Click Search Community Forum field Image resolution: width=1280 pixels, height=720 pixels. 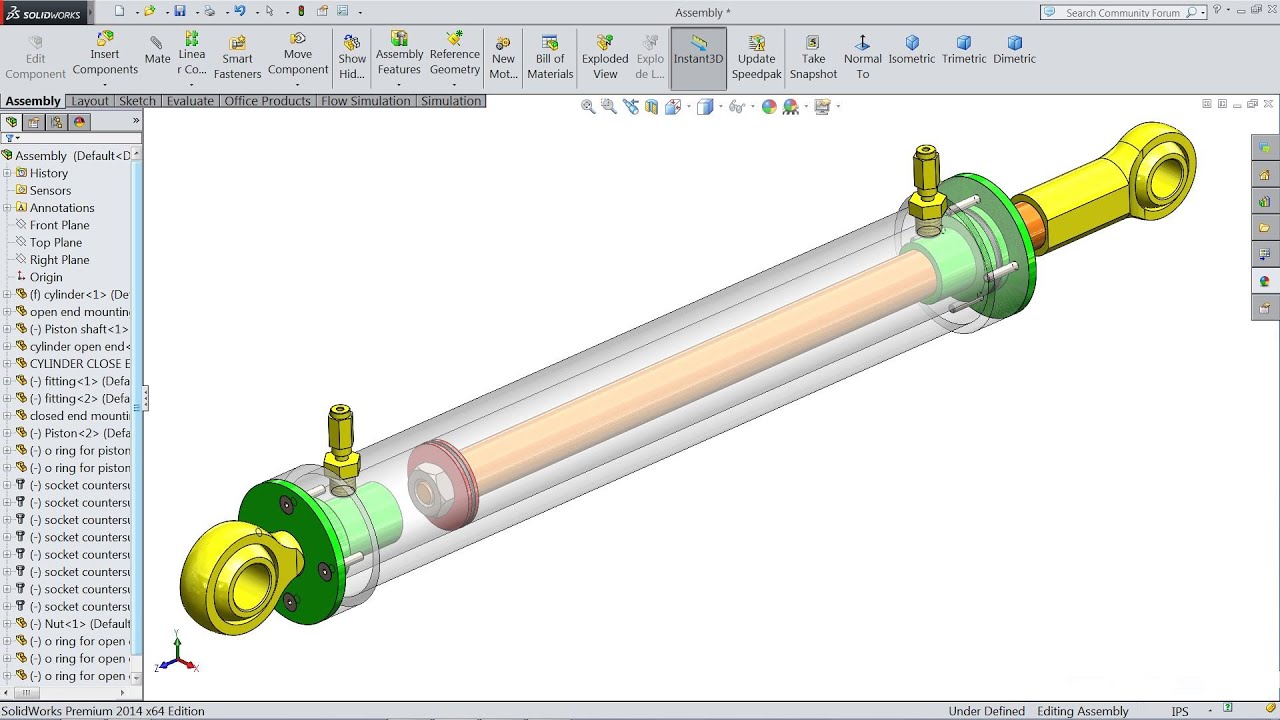[x=1122, y=13]
